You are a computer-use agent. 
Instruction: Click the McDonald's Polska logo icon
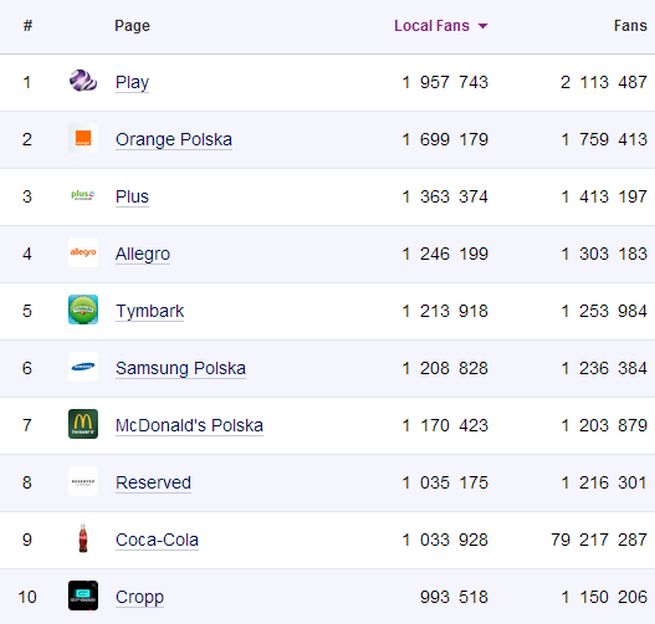83,424
